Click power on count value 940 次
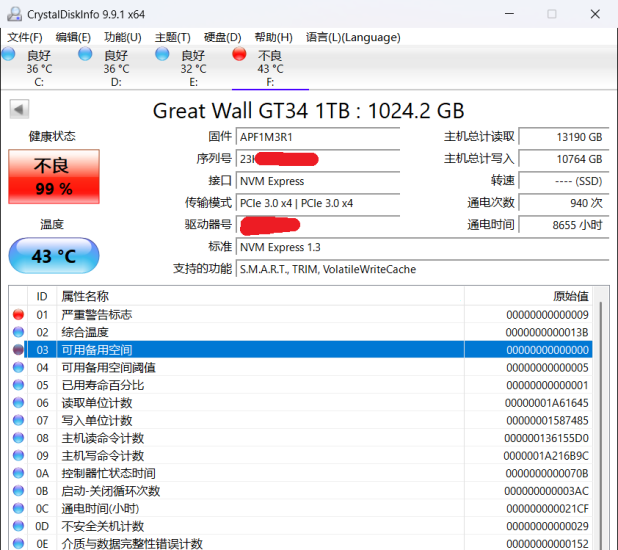The image size is (618, 550). [x=564, y=203]
